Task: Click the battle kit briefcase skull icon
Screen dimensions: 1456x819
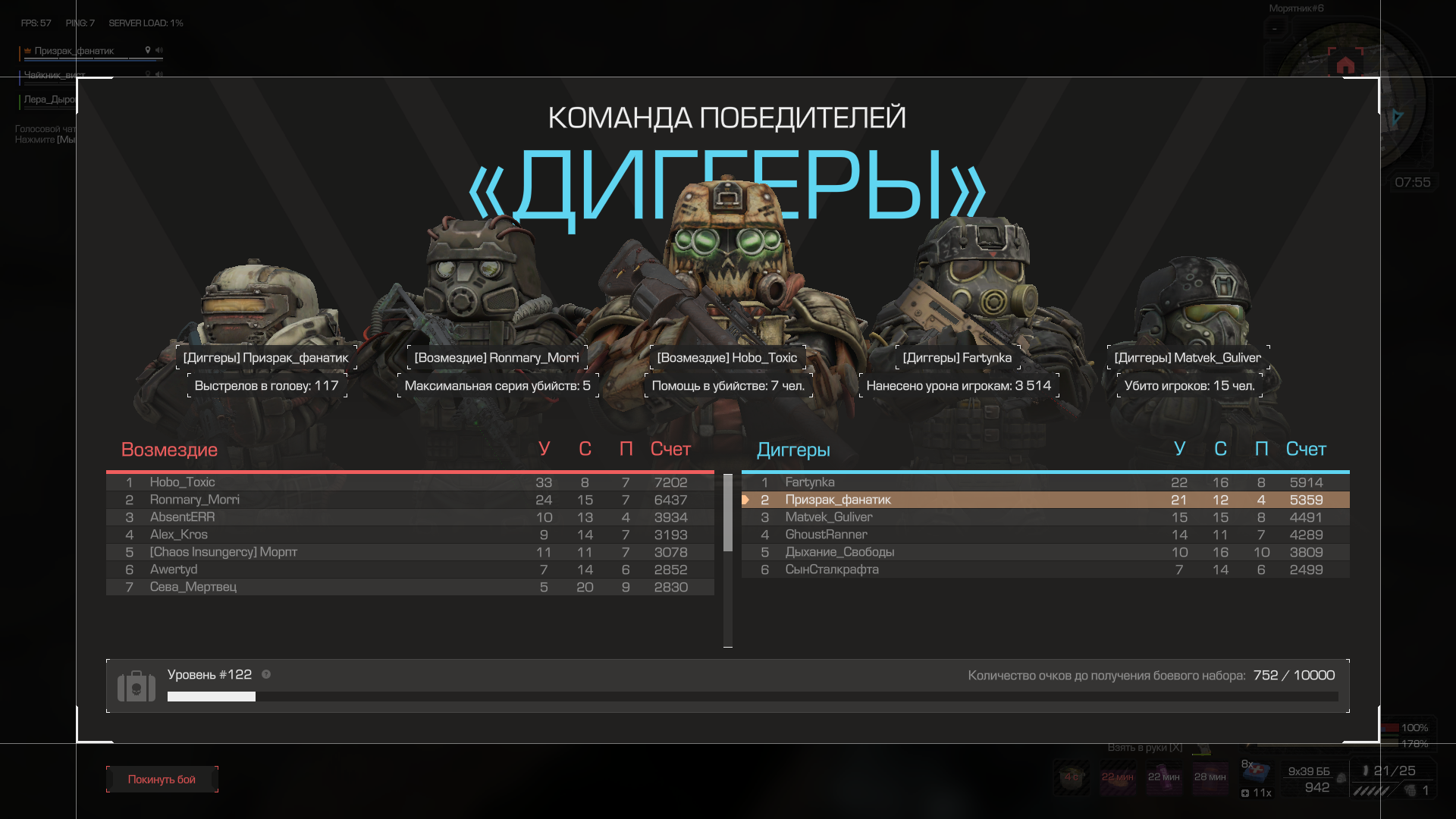Action: pos(136,686)
